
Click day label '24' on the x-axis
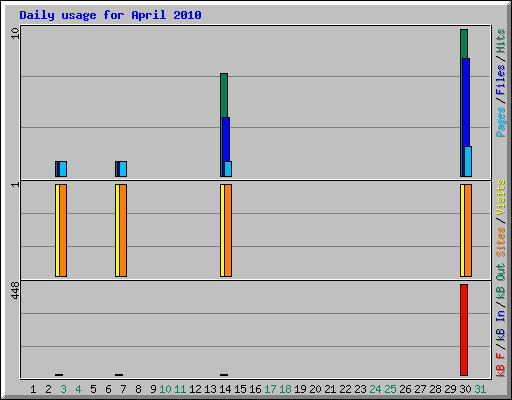coord(375,389)
